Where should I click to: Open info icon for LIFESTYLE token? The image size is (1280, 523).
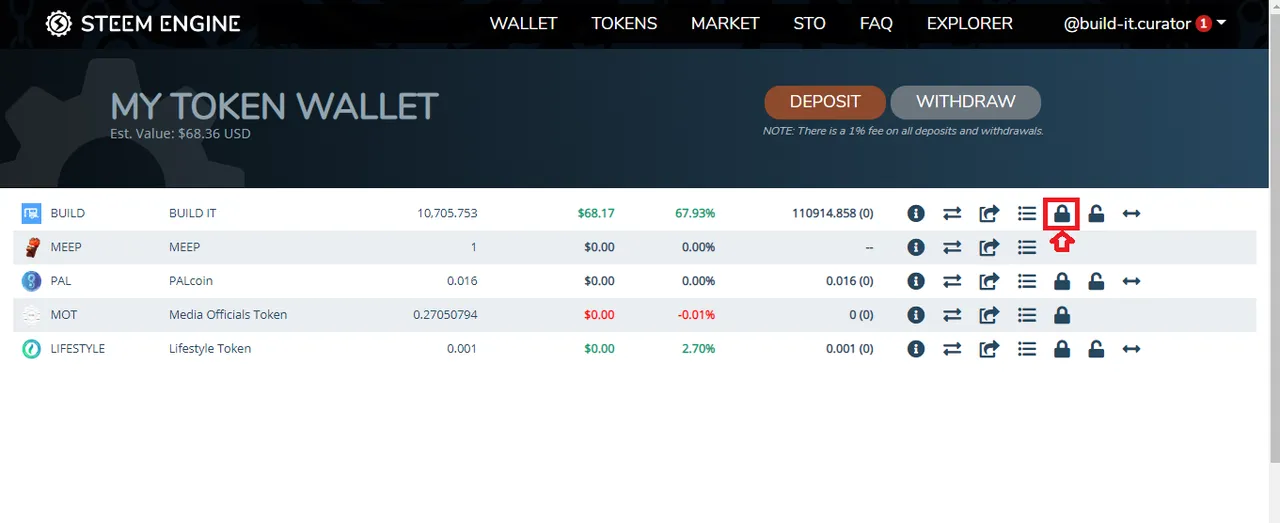pos(916,349)
